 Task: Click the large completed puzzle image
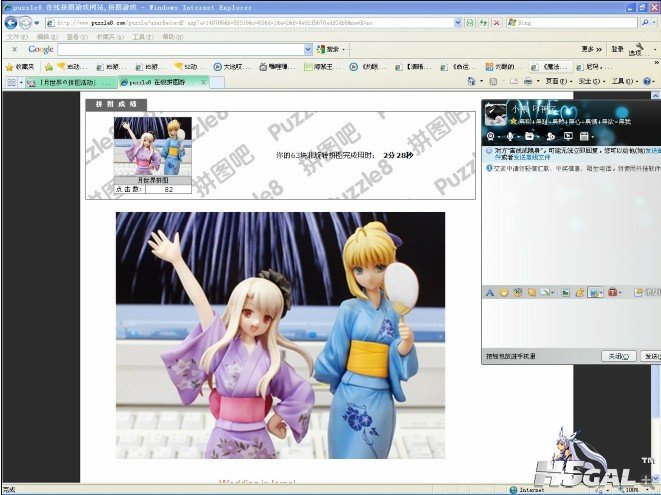280,335
